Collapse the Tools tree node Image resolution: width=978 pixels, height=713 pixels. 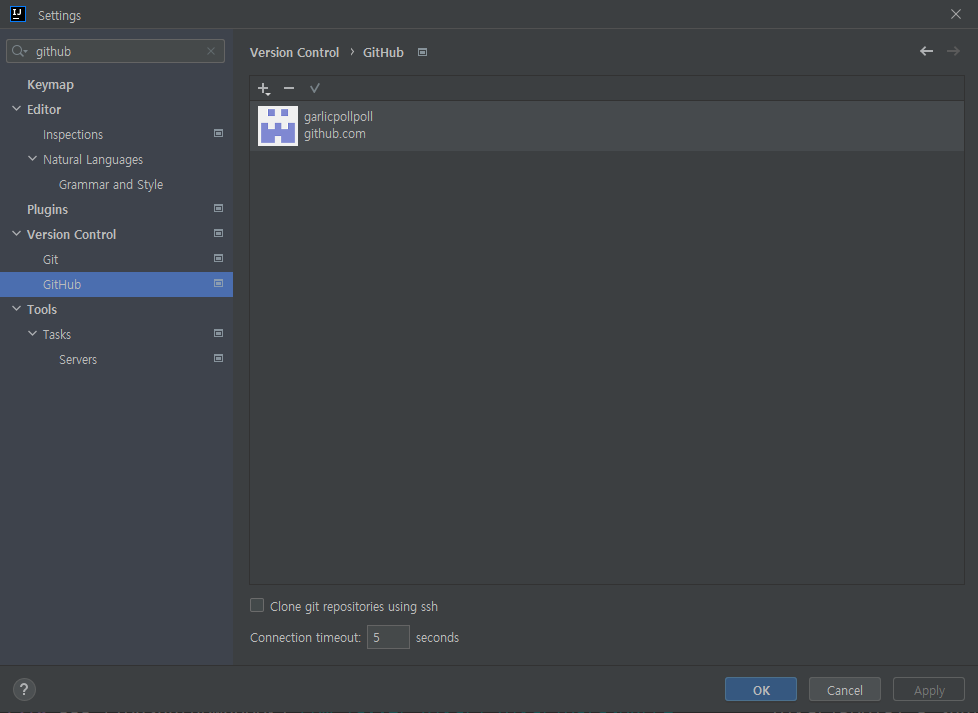(x=17, y=308)
